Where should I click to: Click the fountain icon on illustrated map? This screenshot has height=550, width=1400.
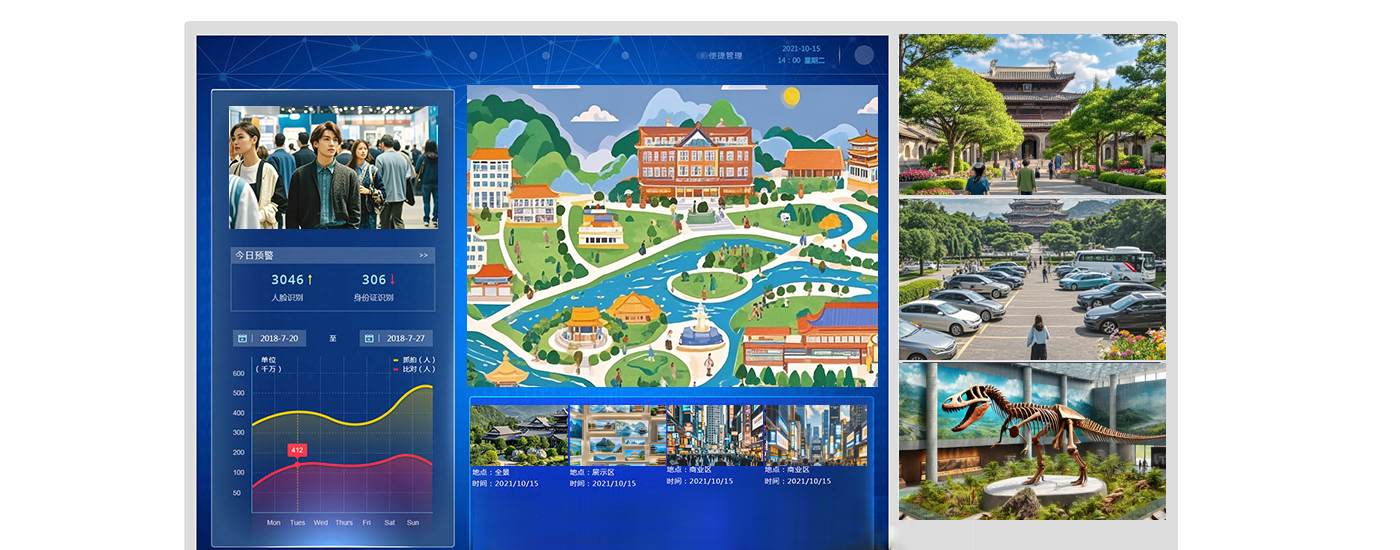pyautogui.click(x=701, y=327)
